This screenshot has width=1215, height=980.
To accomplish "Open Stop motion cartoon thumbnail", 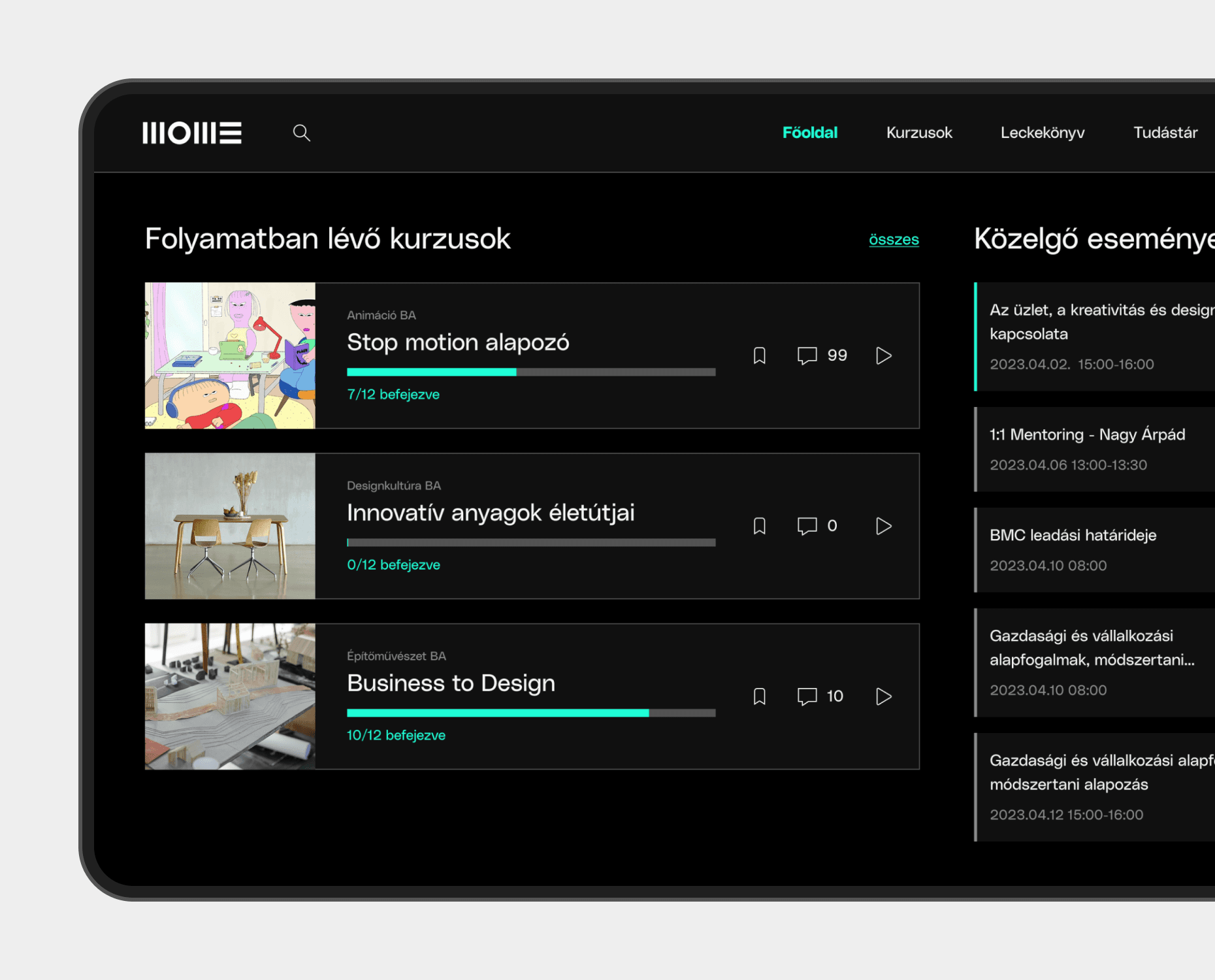I will (230, 355).
